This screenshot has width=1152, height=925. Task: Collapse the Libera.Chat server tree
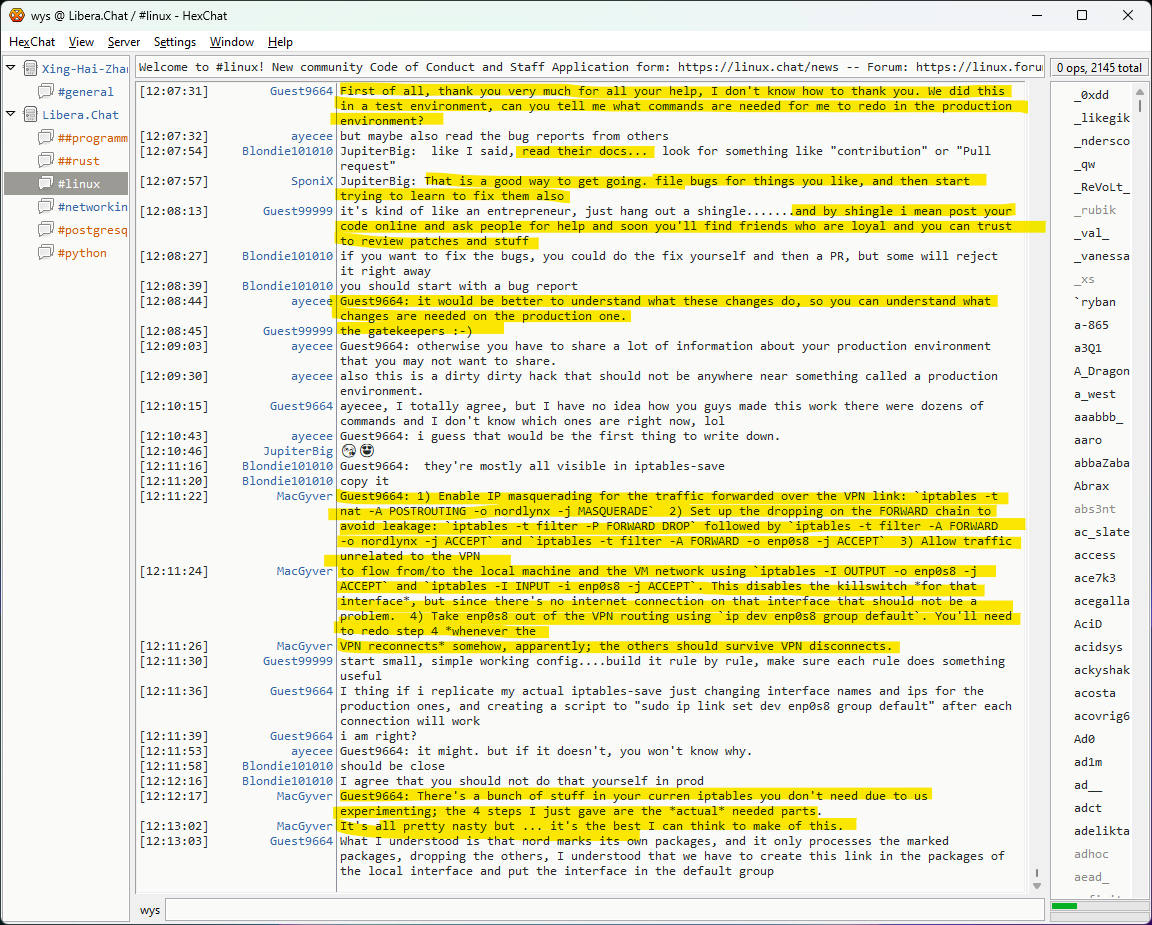(x=11, y=115)
